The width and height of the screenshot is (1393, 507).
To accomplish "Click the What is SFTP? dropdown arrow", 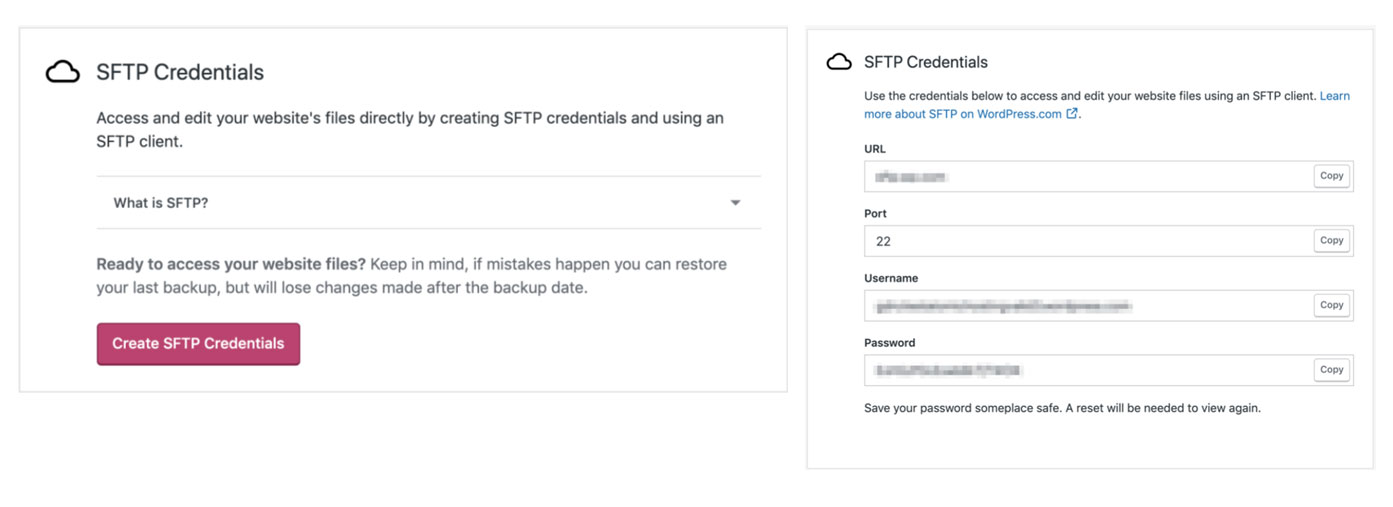I will [x=735, y=203].
